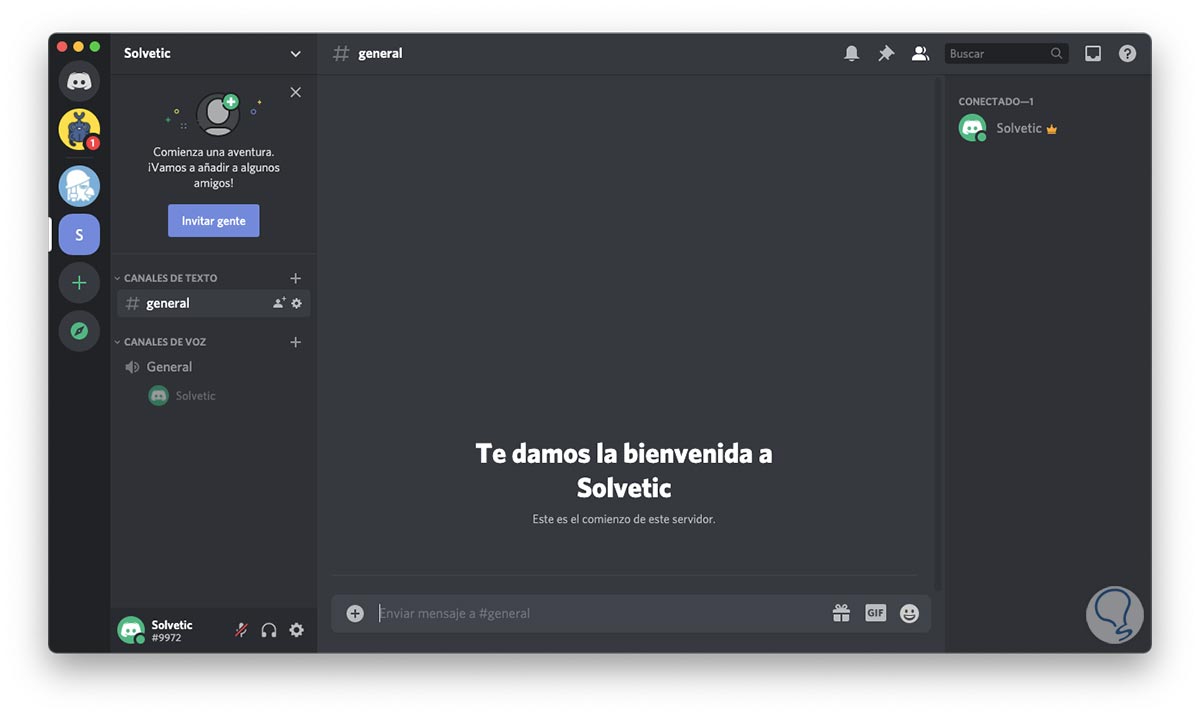The image size is (1200, 717).
Task: Click the chat area scrollbar
Action: click(x=937, y=333)
